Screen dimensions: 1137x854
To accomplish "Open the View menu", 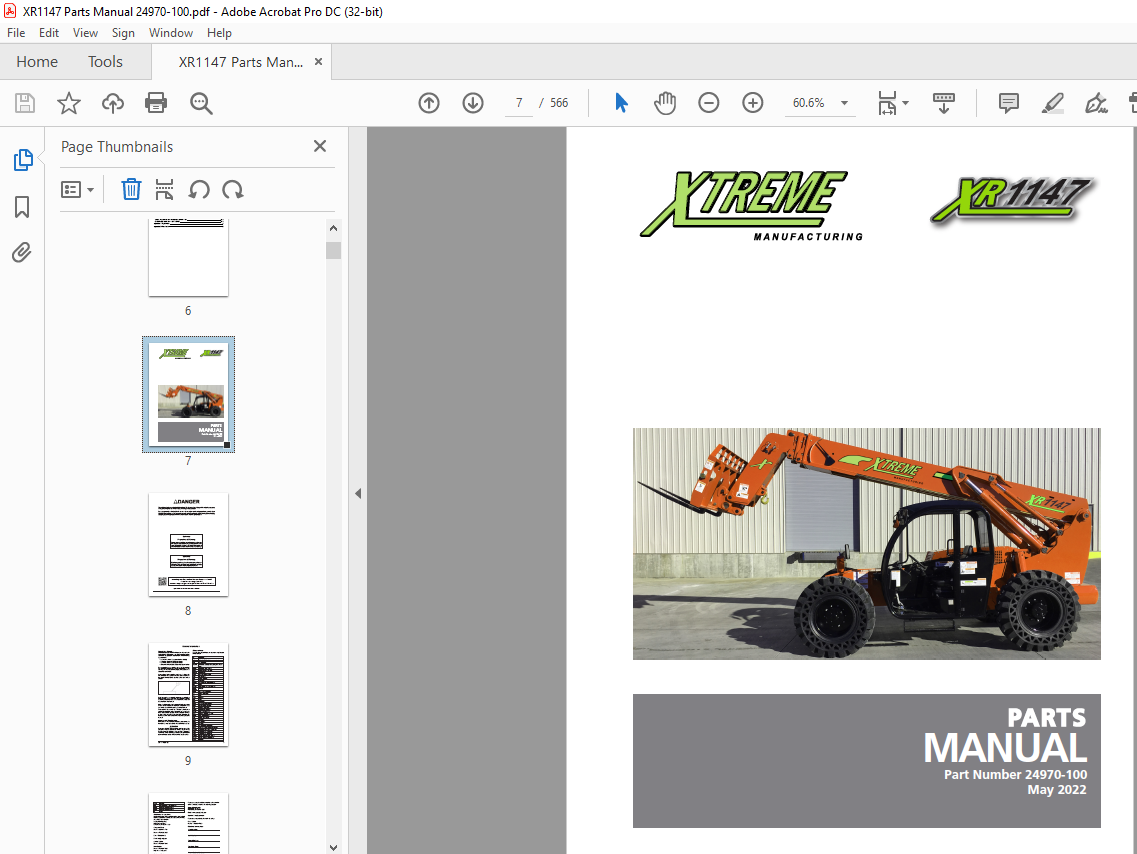I will 85,33.
